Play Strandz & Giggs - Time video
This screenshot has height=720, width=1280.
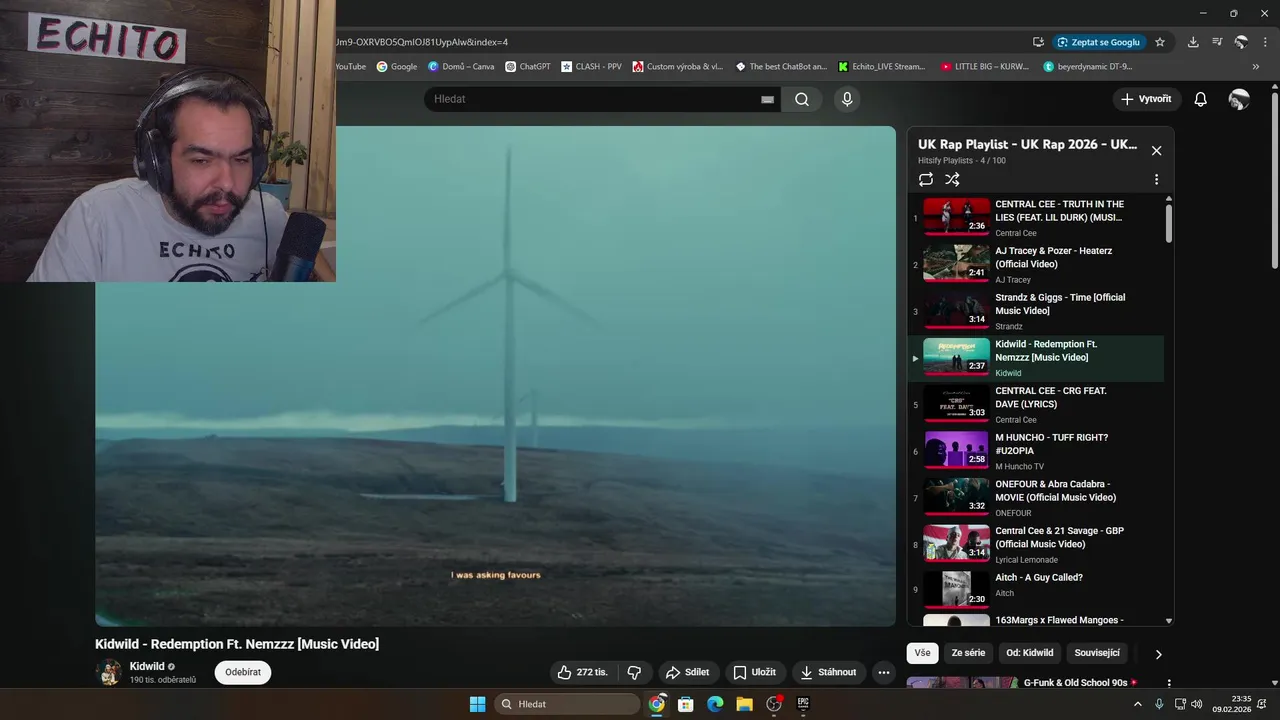click(x=1035, y=311)
